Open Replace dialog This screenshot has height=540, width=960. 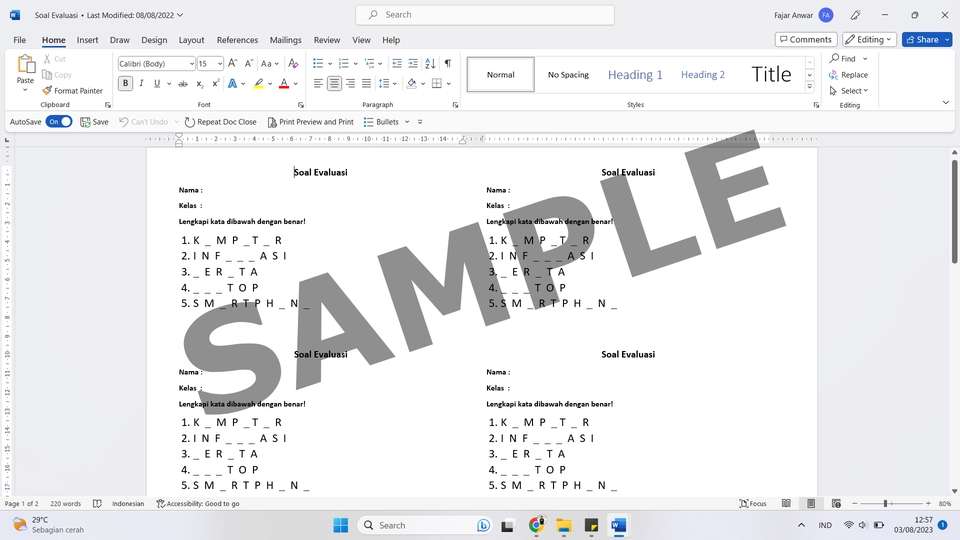(x=849, y=75)
